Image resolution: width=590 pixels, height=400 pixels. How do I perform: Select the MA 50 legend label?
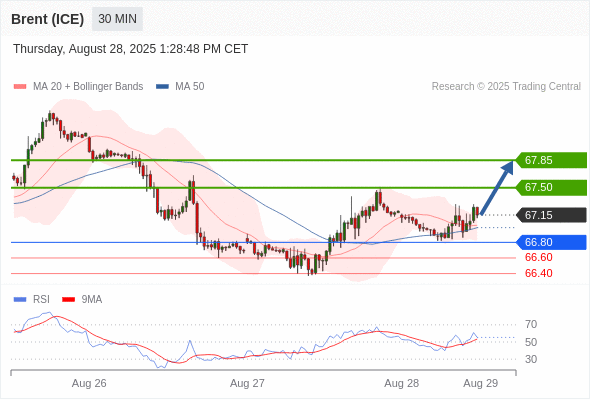[190, 87]
